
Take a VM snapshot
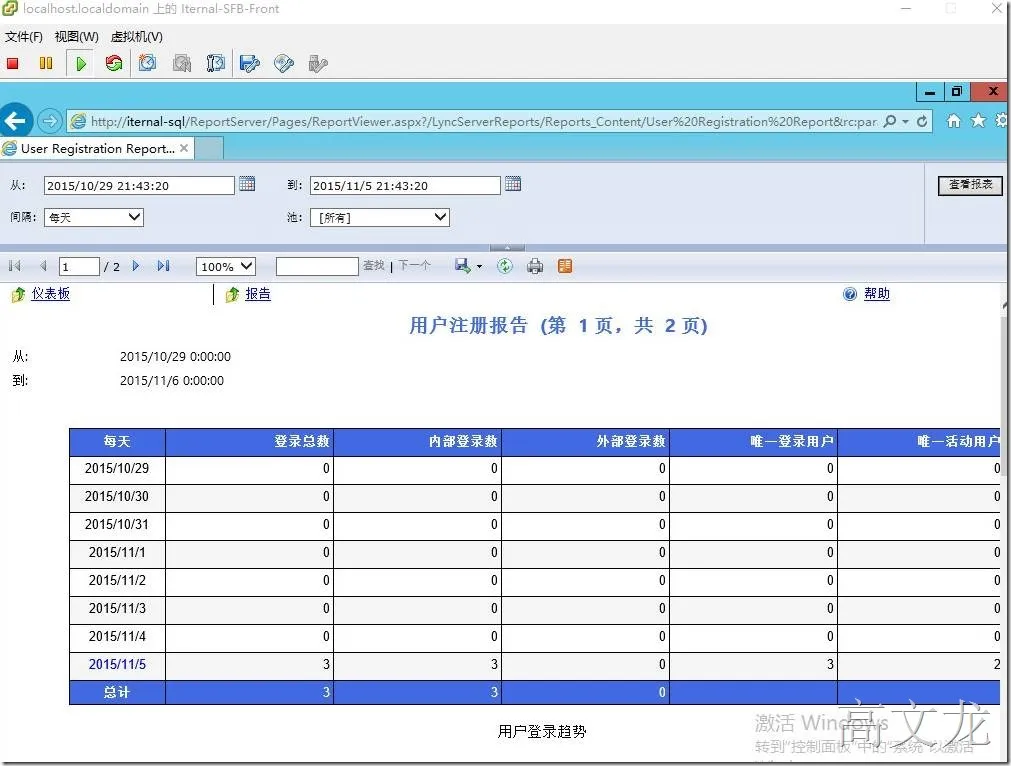(148, 63)
